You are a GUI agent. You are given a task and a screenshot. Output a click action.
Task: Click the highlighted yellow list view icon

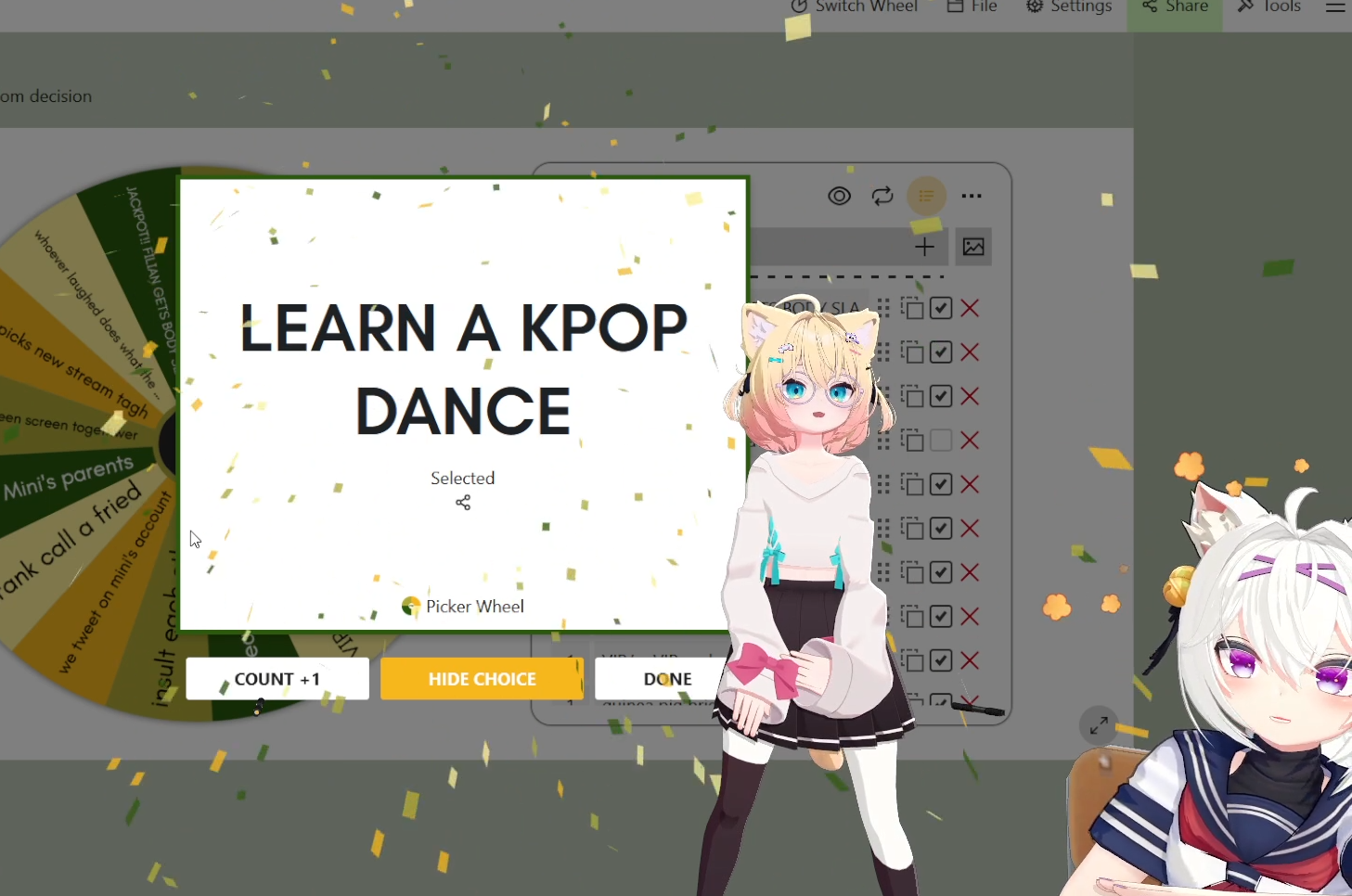[x=926, y=196]
